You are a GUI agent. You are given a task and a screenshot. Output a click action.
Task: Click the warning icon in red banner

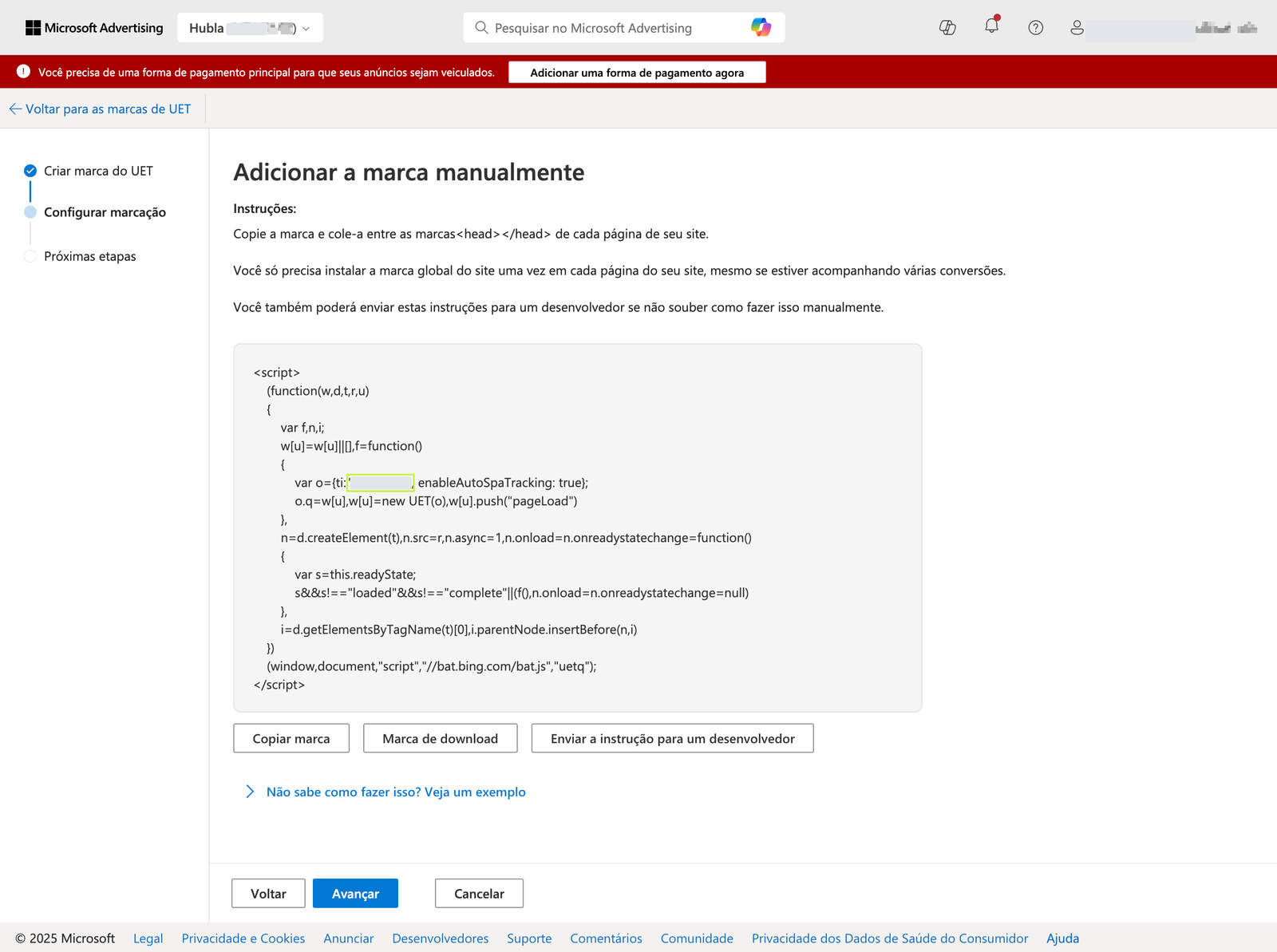pos(24,72)
